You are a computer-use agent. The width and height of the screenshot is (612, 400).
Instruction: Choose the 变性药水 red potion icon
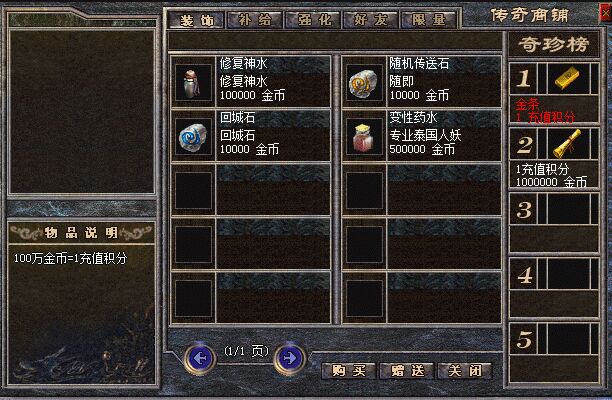pos(364,137)
